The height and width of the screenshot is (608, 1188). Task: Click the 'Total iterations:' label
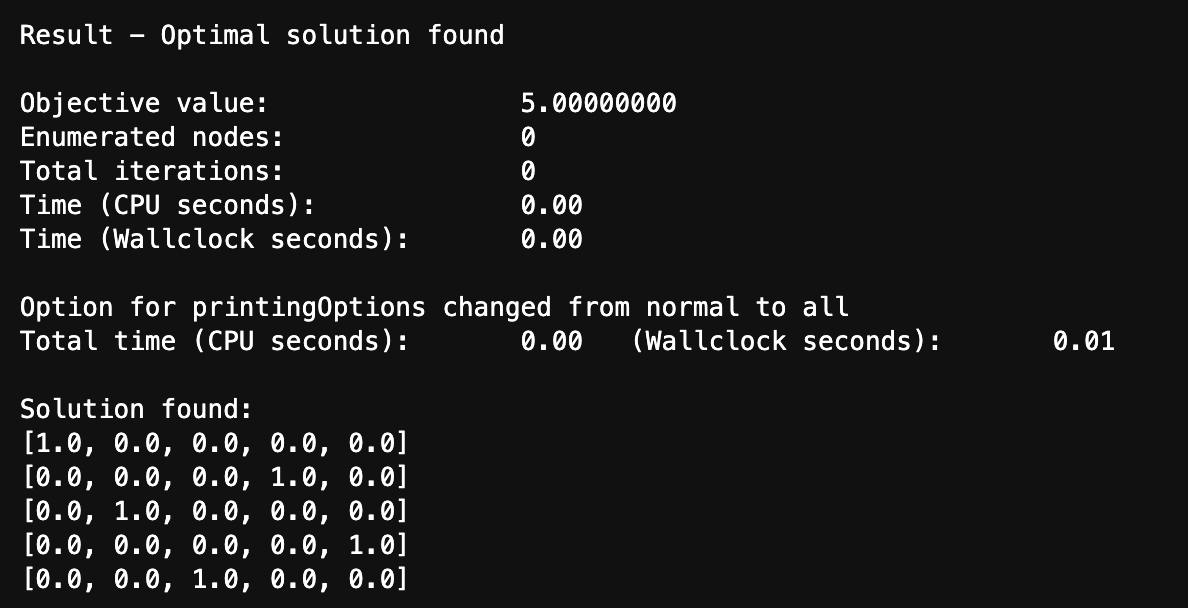pyautogui.click(x=152, y=171)
